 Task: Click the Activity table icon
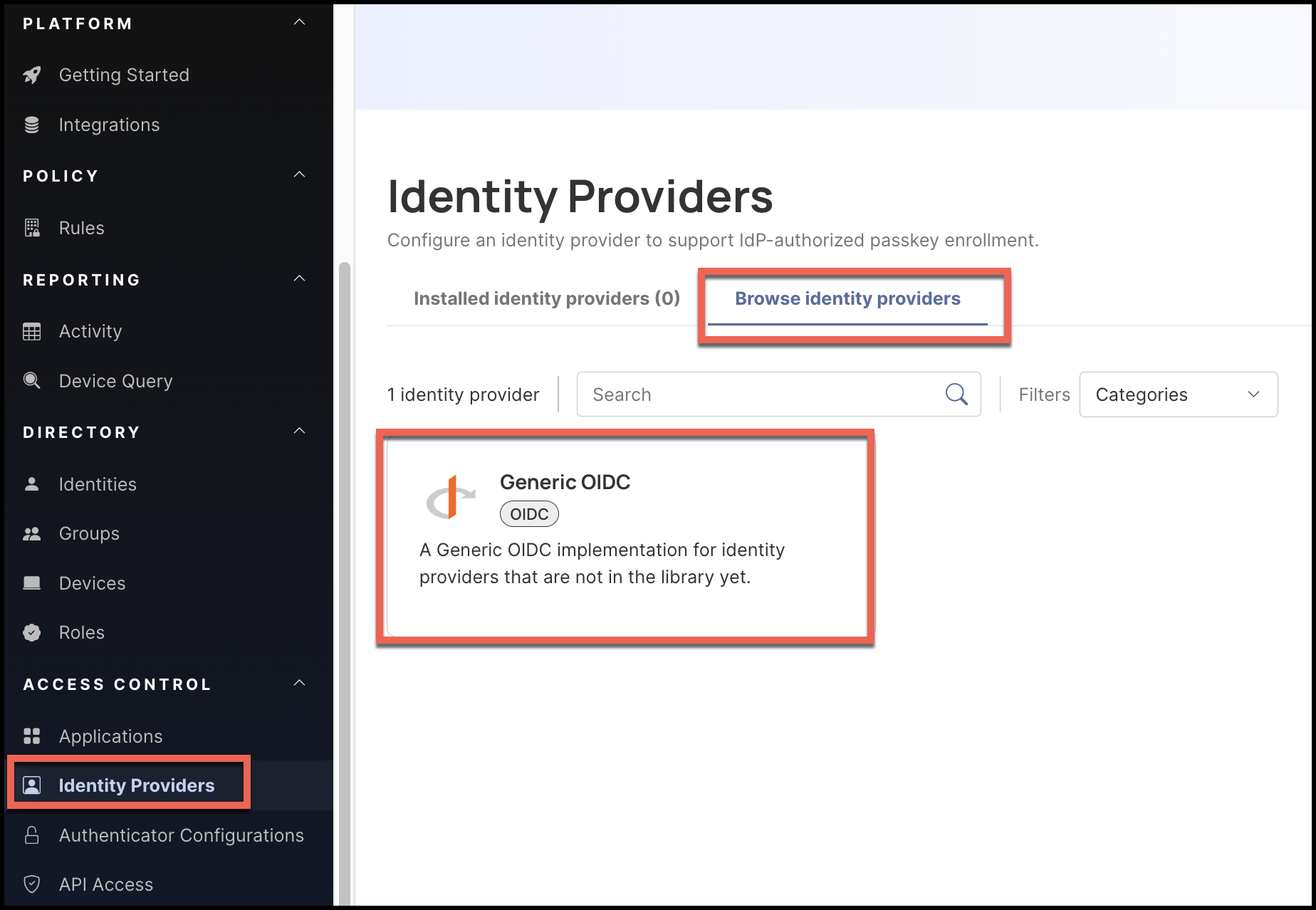32,331
